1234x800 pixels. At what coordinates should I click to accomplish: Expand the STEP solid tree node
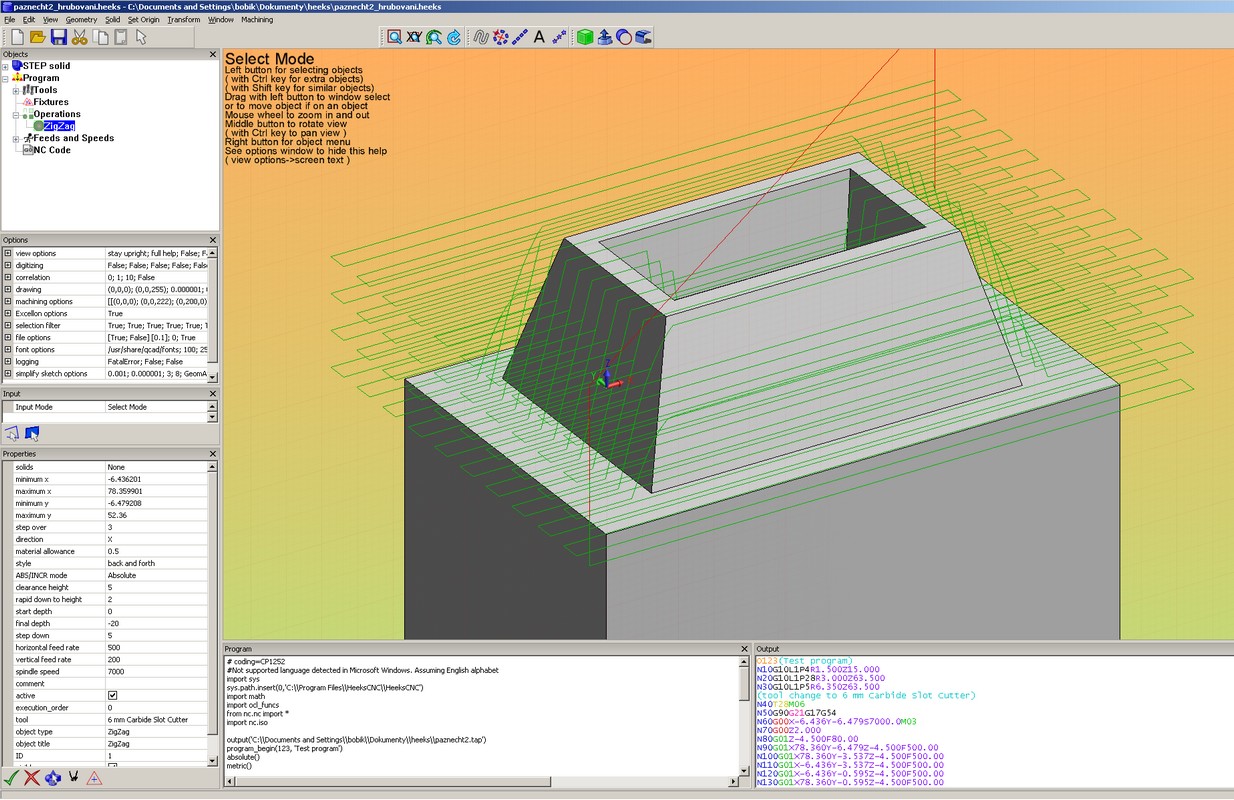[5, 66]
